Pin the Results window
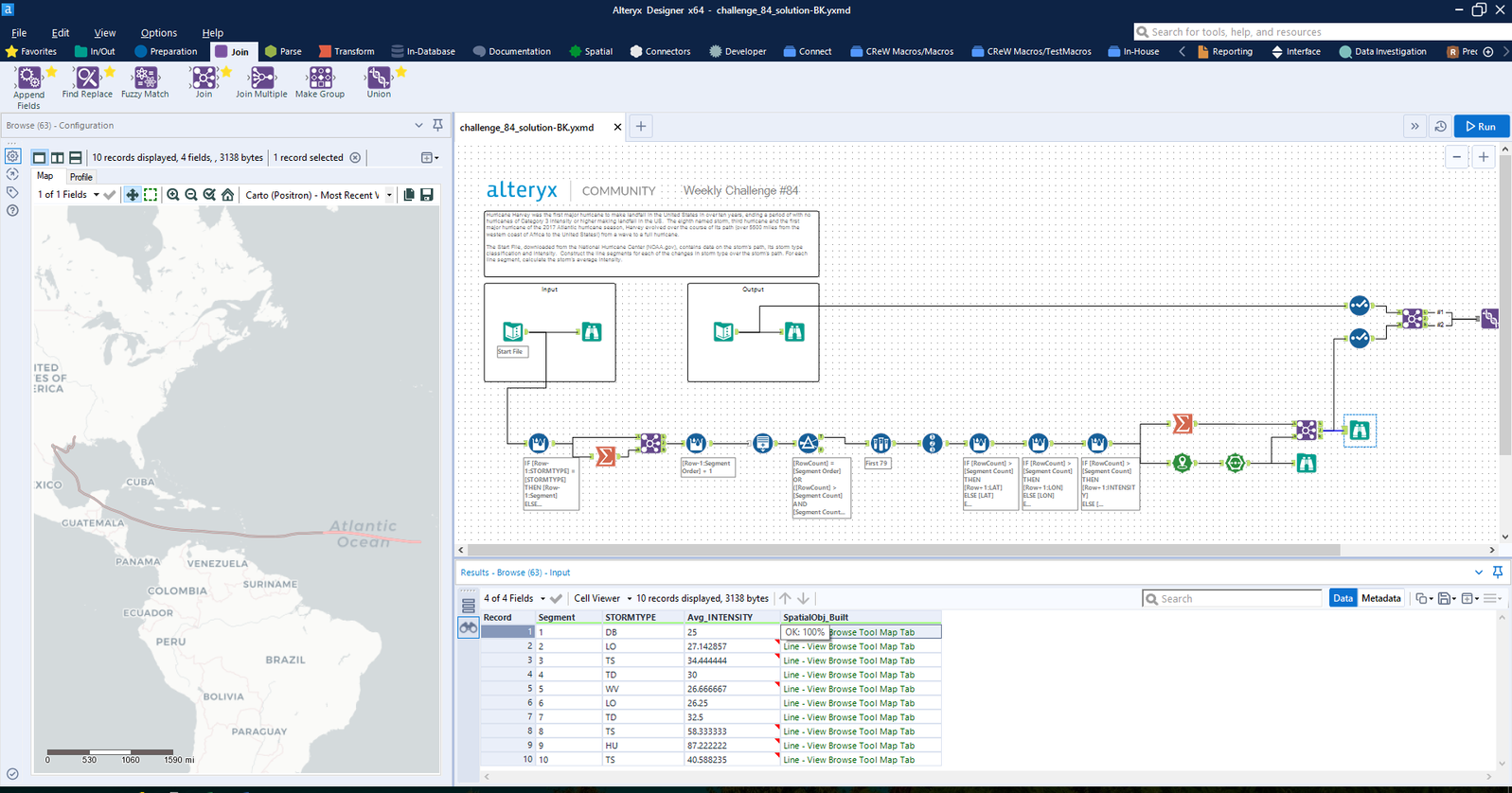 pos(1498,573)
